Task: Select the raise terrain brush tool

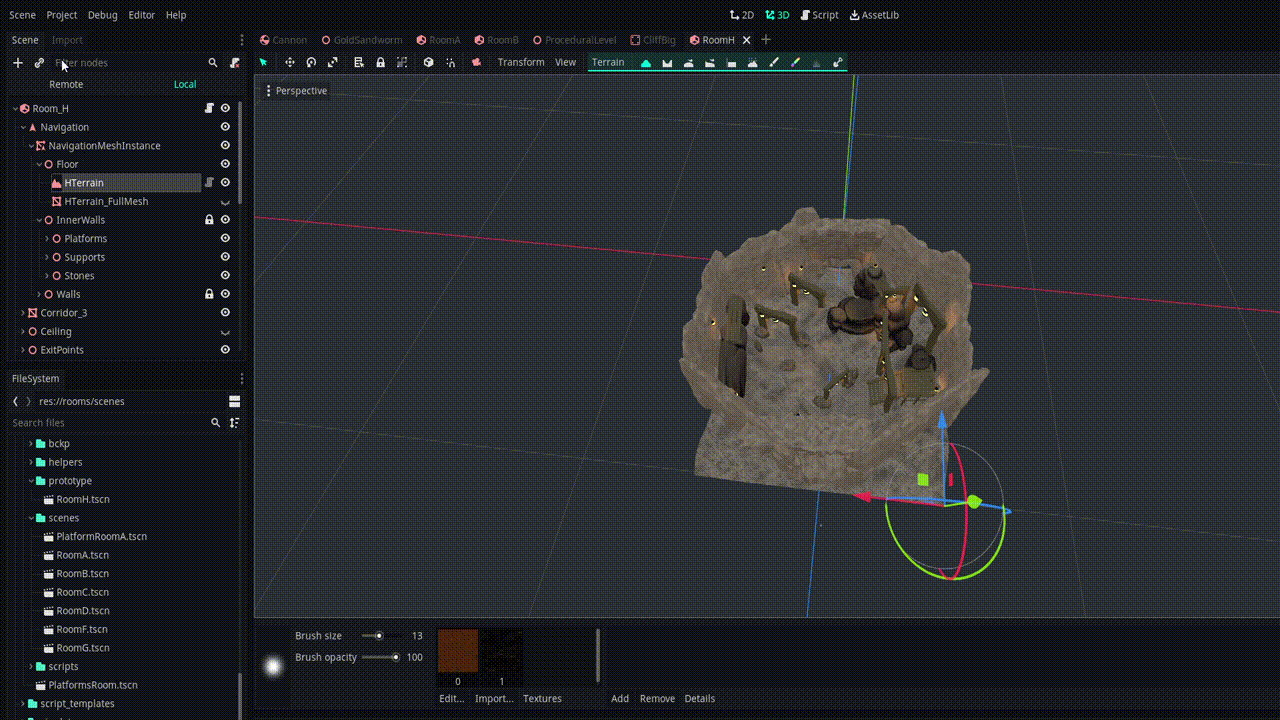Action: (648, 62)
